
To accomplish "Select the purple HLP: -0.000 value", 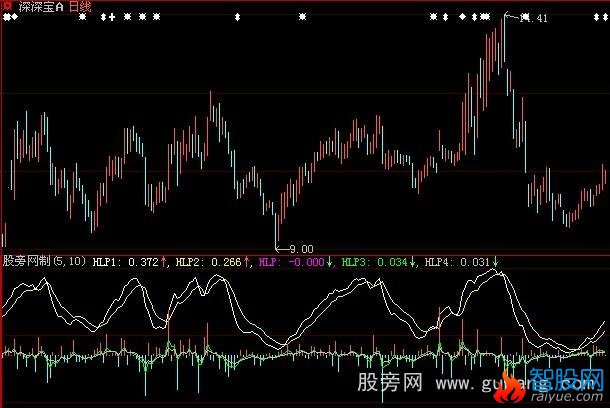I will (291, 262).
